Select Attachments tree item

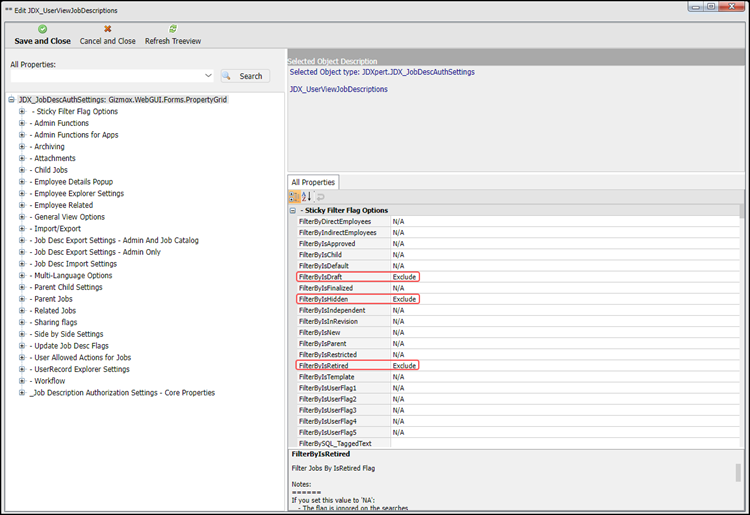pos(55,158)
